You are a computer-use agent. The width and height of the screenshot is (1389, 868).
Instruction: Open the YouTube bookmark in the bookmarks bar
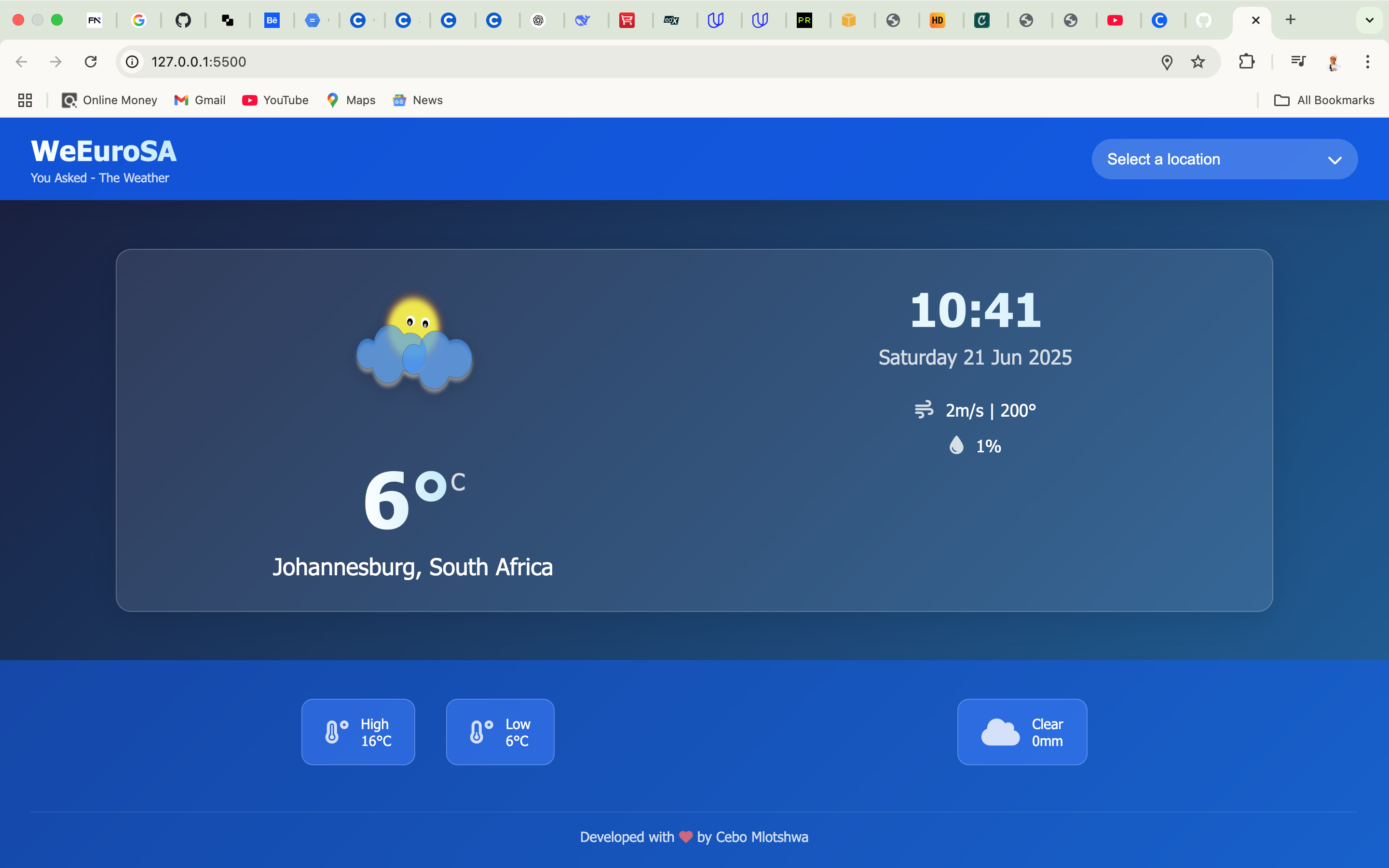[x=275, y=100]
